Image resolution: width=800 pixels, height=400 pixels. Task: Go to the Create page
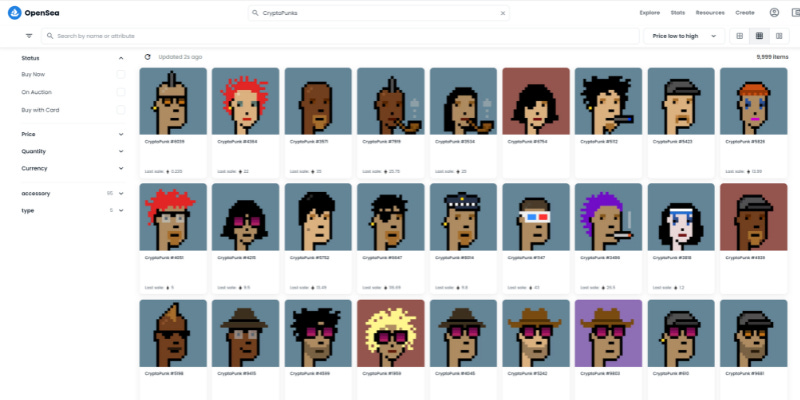pyautogui.click(x=744, y=13)
